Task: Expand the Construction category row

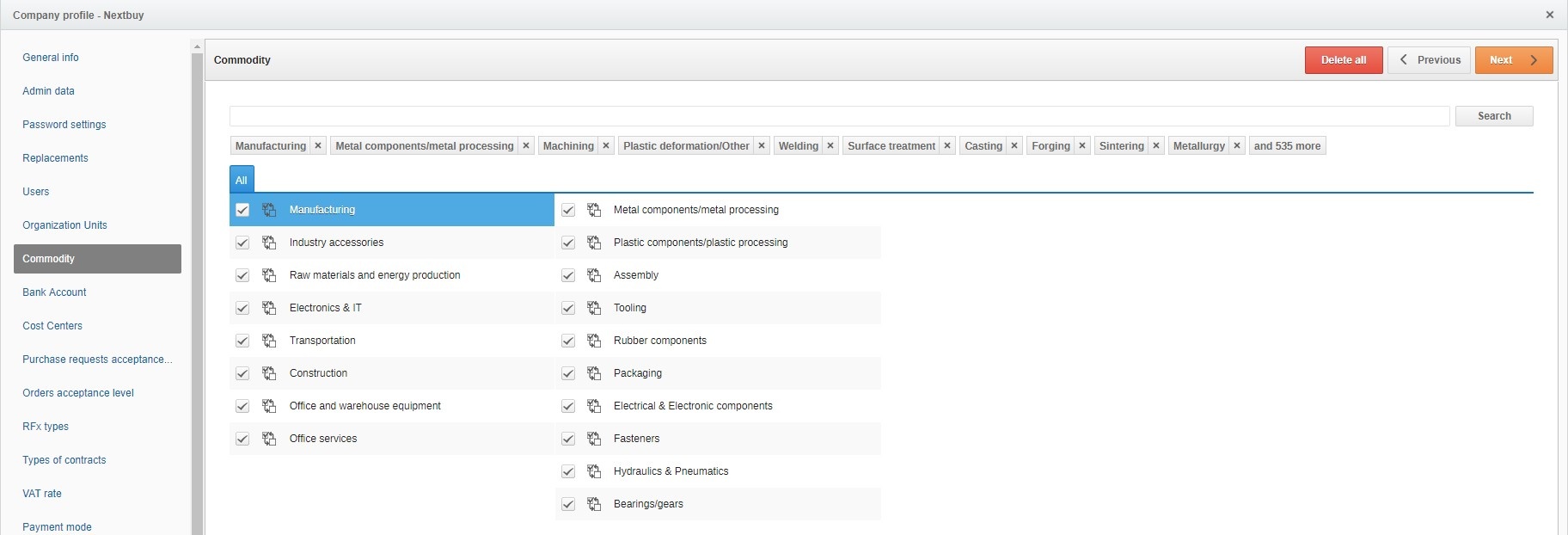Action: [x=318, y=373]
